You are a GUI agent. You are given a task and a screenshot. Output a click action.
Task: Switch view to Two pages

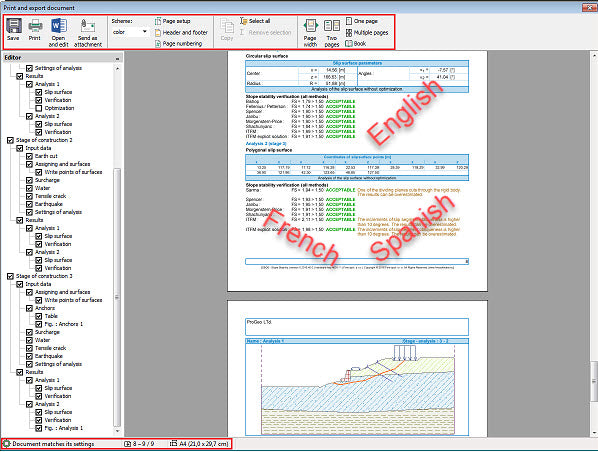332,26
